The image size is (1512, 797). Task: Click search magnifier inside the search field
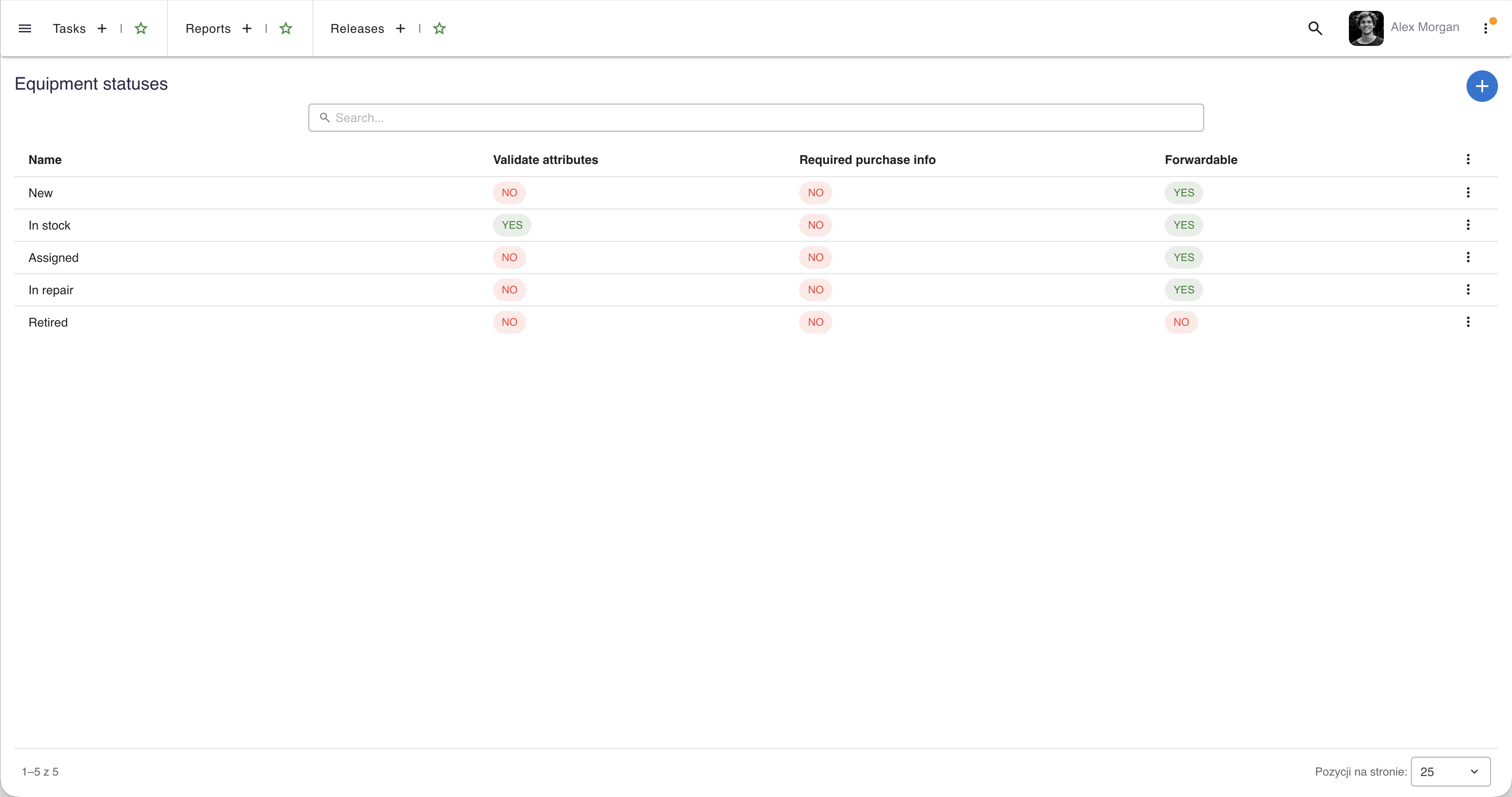(325, 117)
